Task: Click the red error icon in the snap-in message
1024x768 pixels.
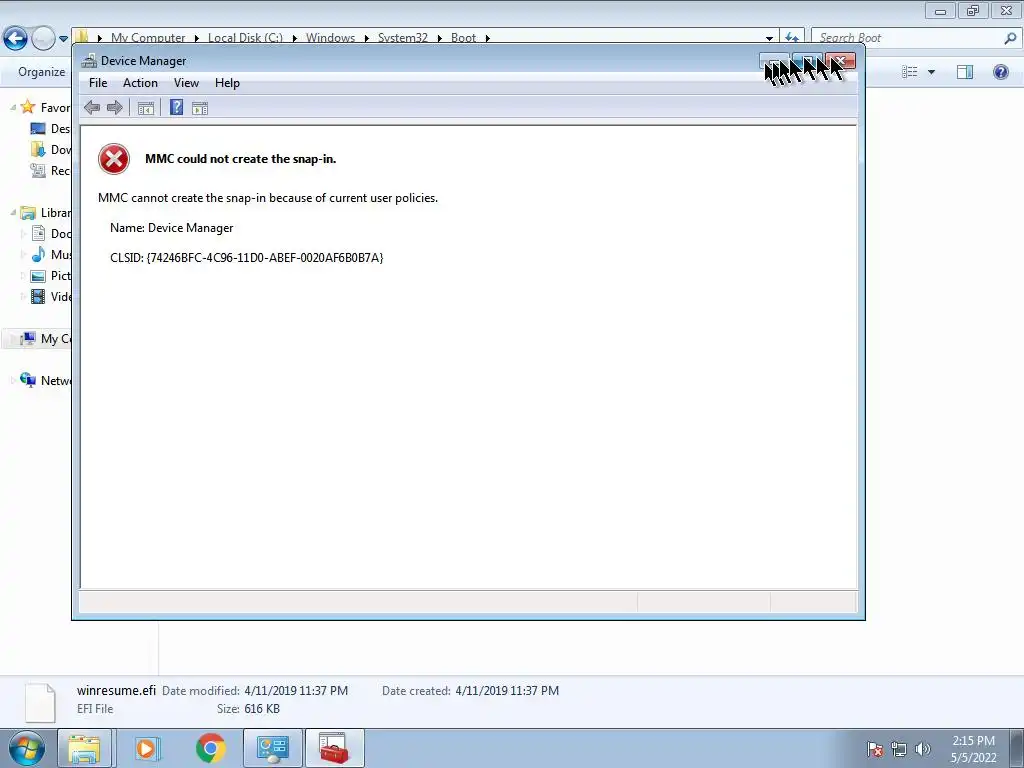Action: [x=114, y=159]
